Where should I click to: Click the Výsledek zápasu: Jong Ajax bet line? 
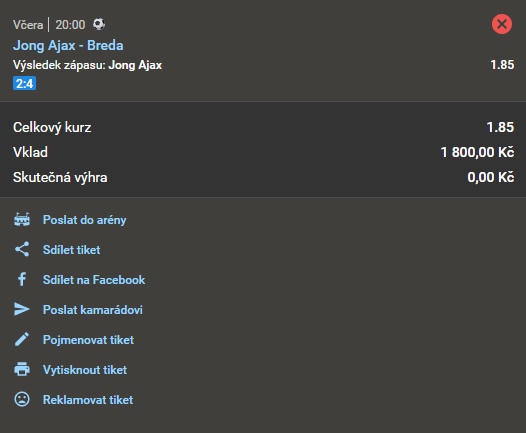(x=88, y=65)
